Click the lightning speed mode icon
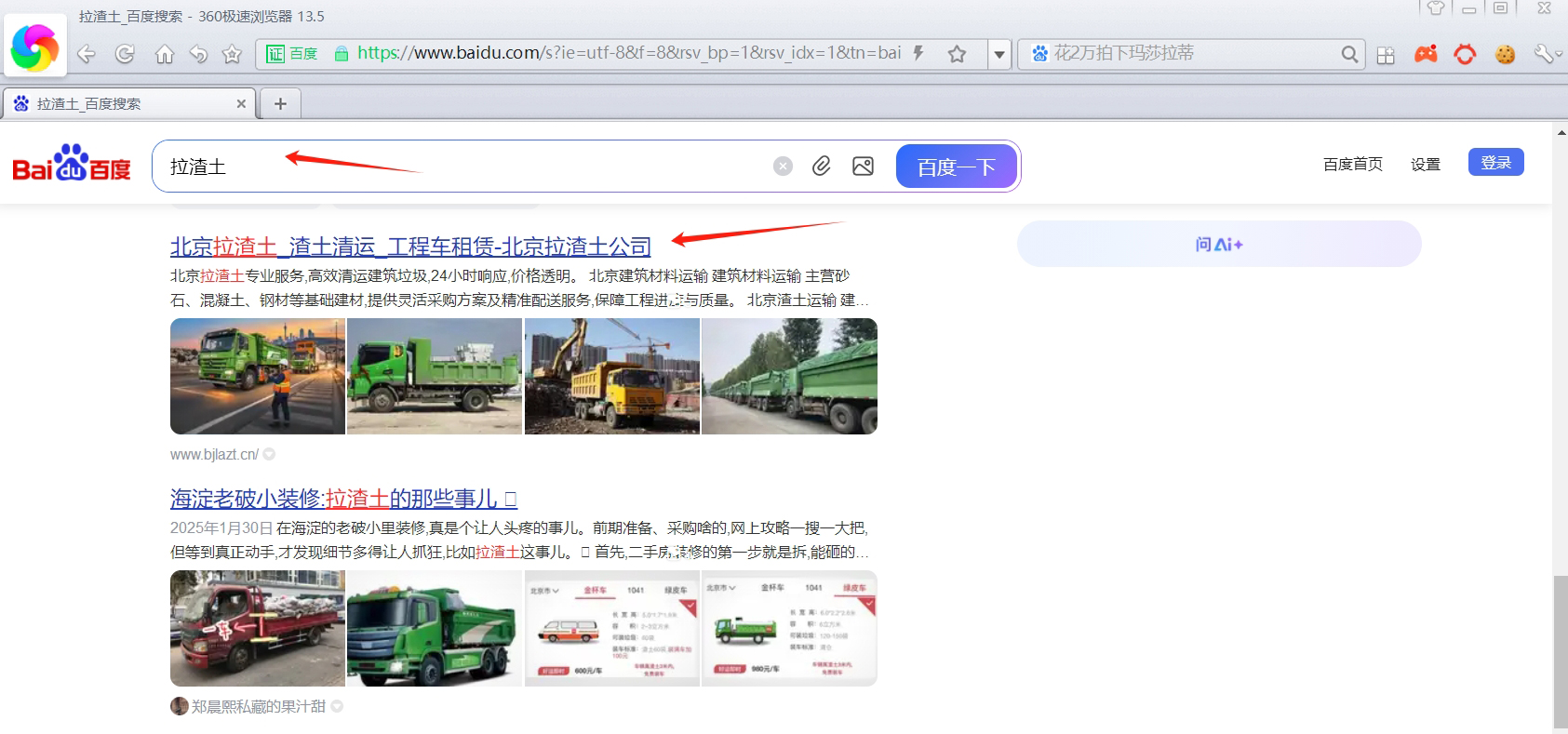The height and width of the screenshot is (734, 1568). point(918,53)
